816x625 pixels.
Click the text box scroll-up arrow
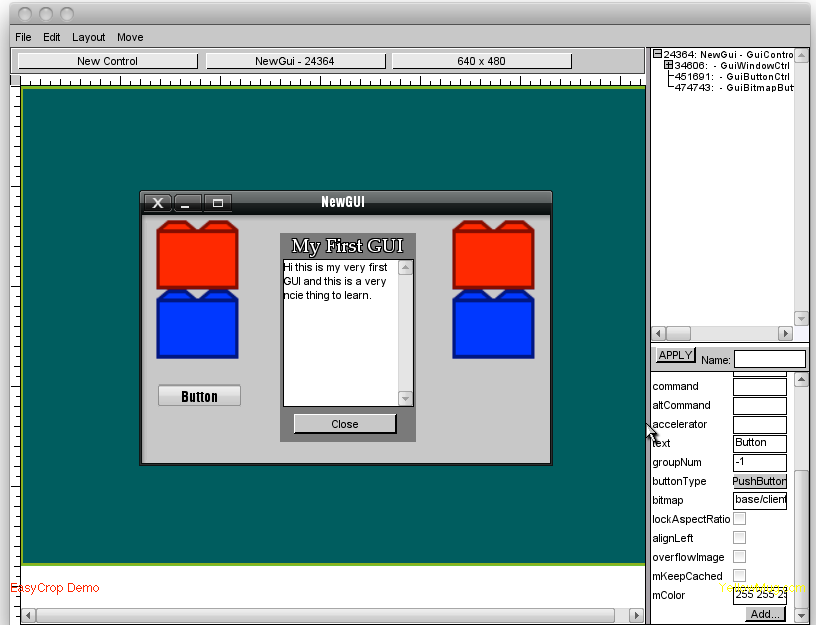[405, 267]
